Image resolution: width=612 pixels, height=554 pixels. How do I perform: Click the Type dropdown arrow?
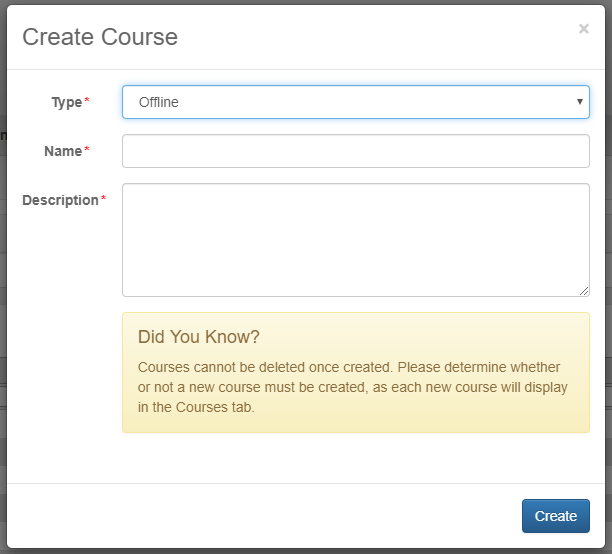(x=580, y=102)
